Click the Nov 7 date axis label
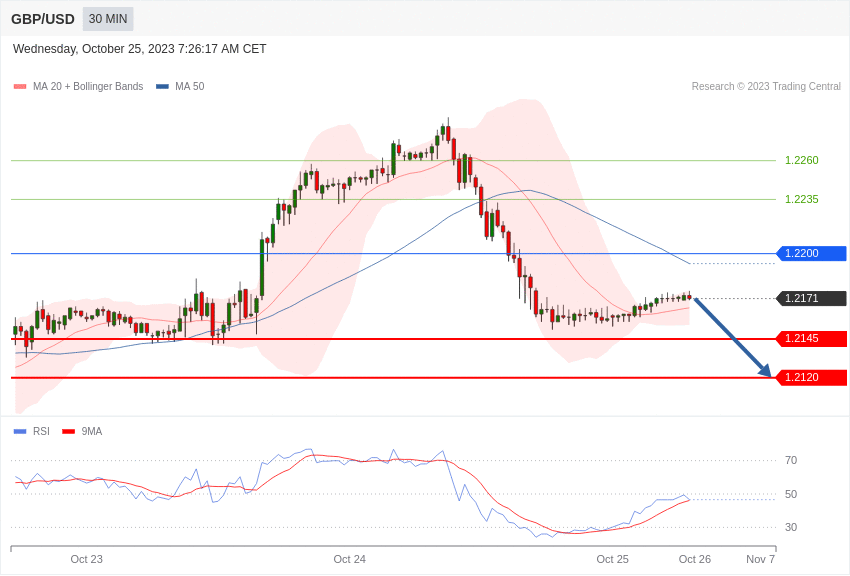 click(x=761, y=559)
